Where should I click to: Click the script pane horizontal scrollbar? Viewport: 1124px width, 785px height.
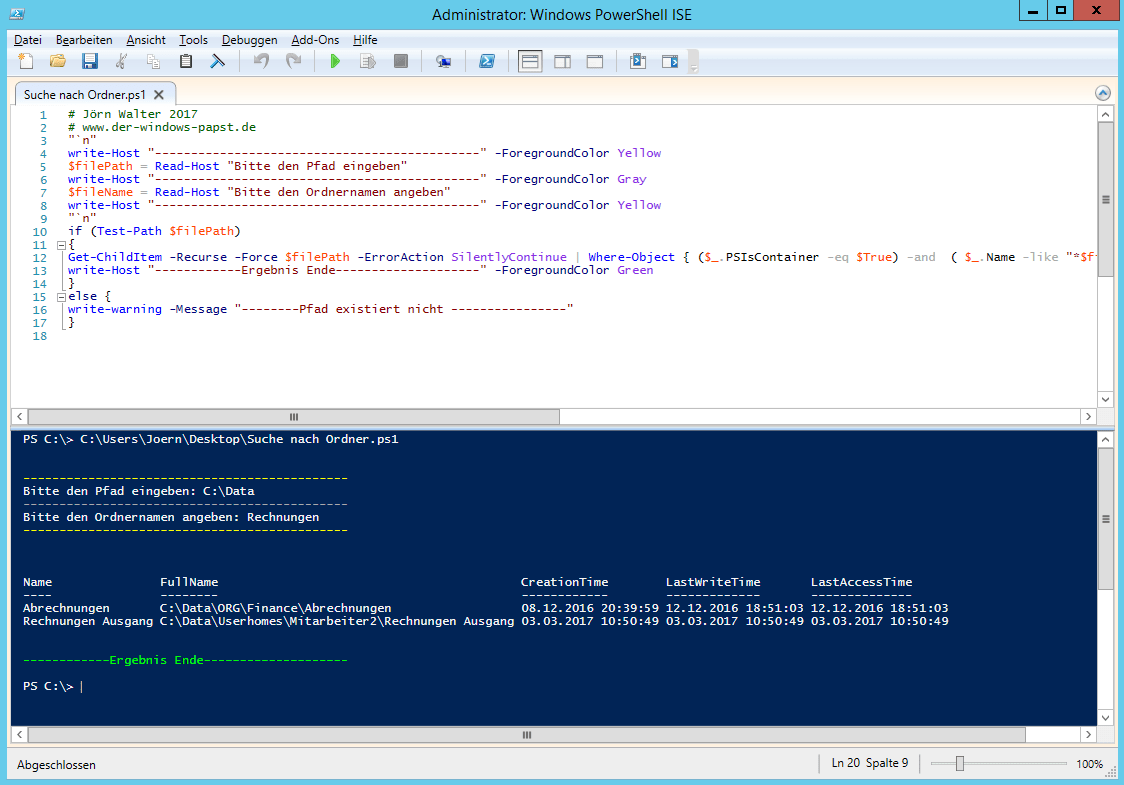294,417
